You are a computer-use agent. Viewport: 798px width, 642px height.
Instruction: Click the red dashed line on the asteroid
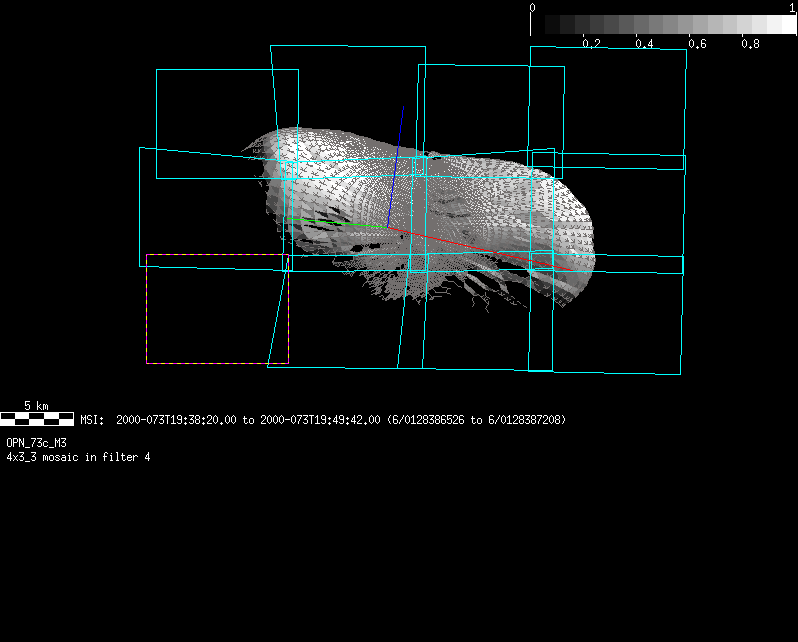click(480, 249)
